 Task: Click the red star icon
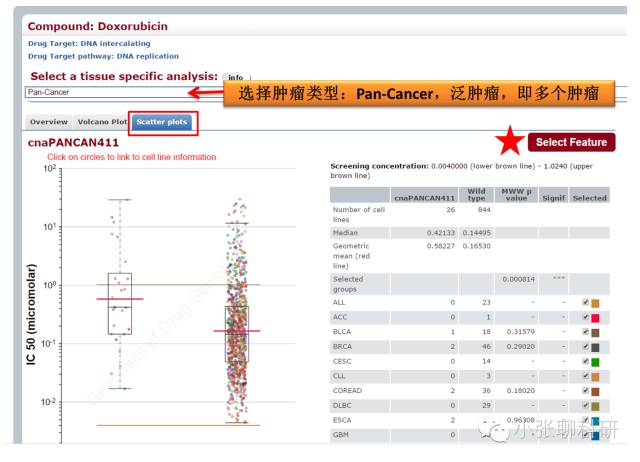(x=510, y=141)
